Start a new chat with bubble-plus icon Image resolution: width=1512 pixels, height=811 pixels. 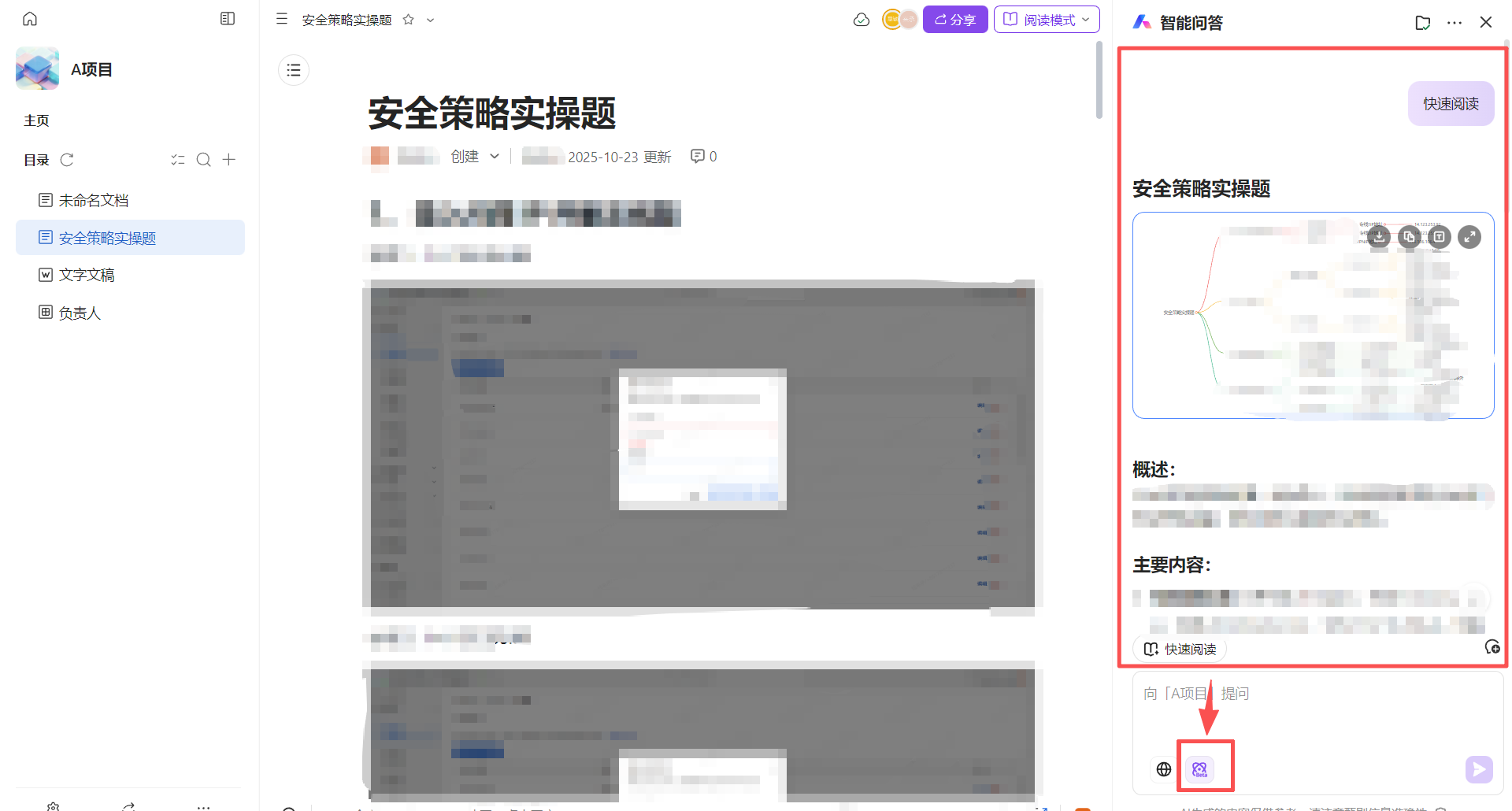1492,647
